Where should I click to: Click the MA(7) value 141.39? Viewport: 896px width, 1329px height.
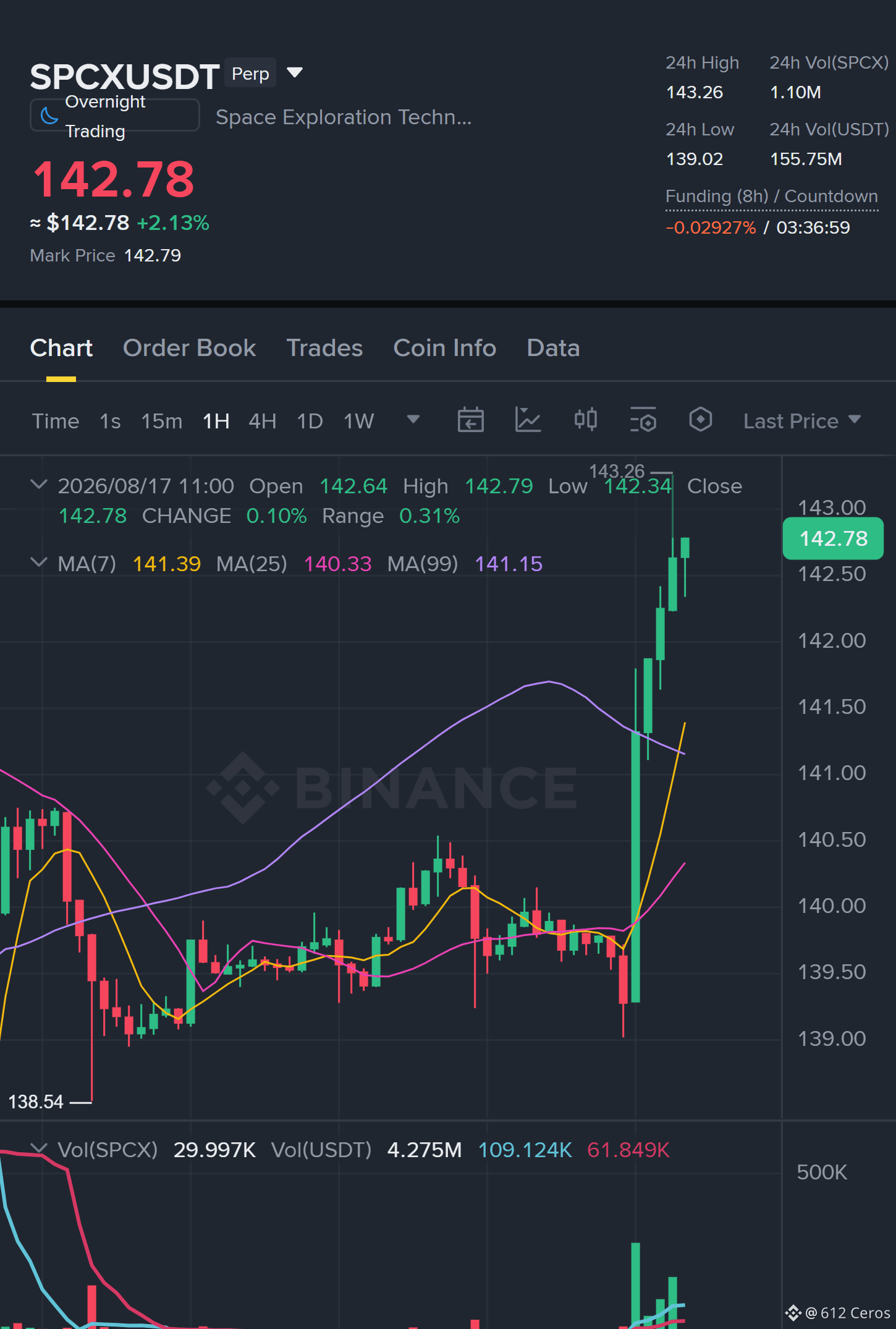(x=167, y=564)
